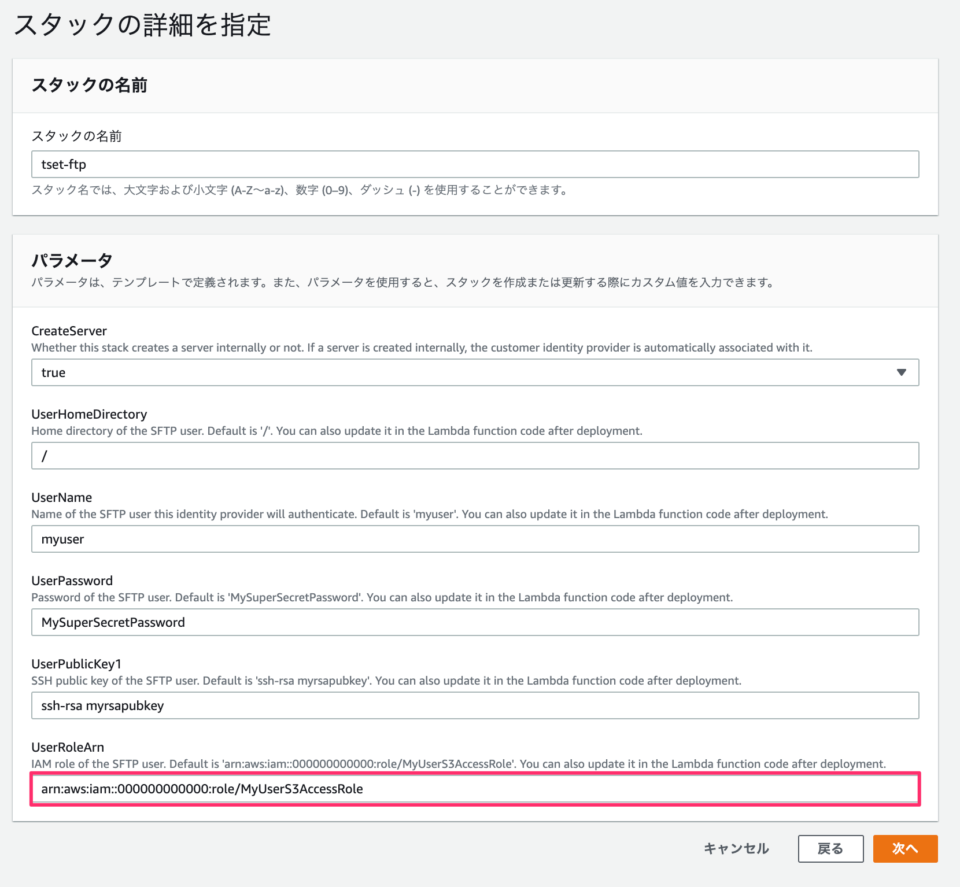Click the "UserPassword" parameter label
Viewport: 960px width, 887px height.
click(72, 580)
